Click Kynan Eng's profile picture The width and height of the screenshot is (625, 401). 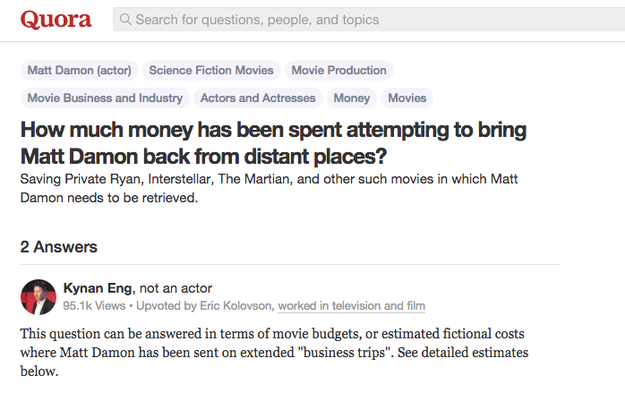[x=38, y=297]
